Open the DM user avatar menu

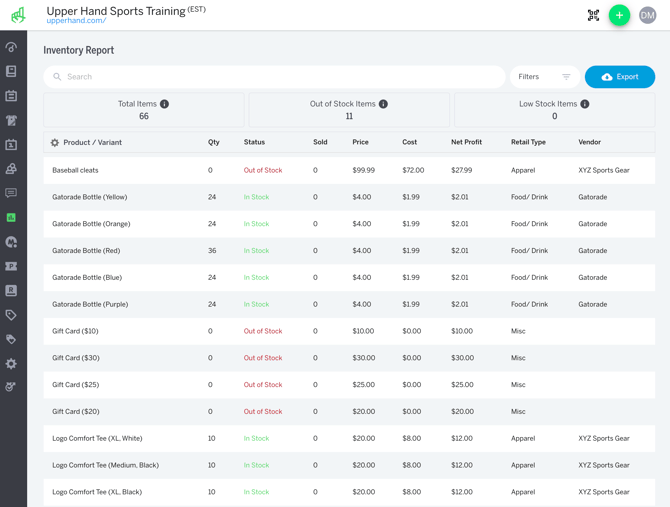coord(648,15)
